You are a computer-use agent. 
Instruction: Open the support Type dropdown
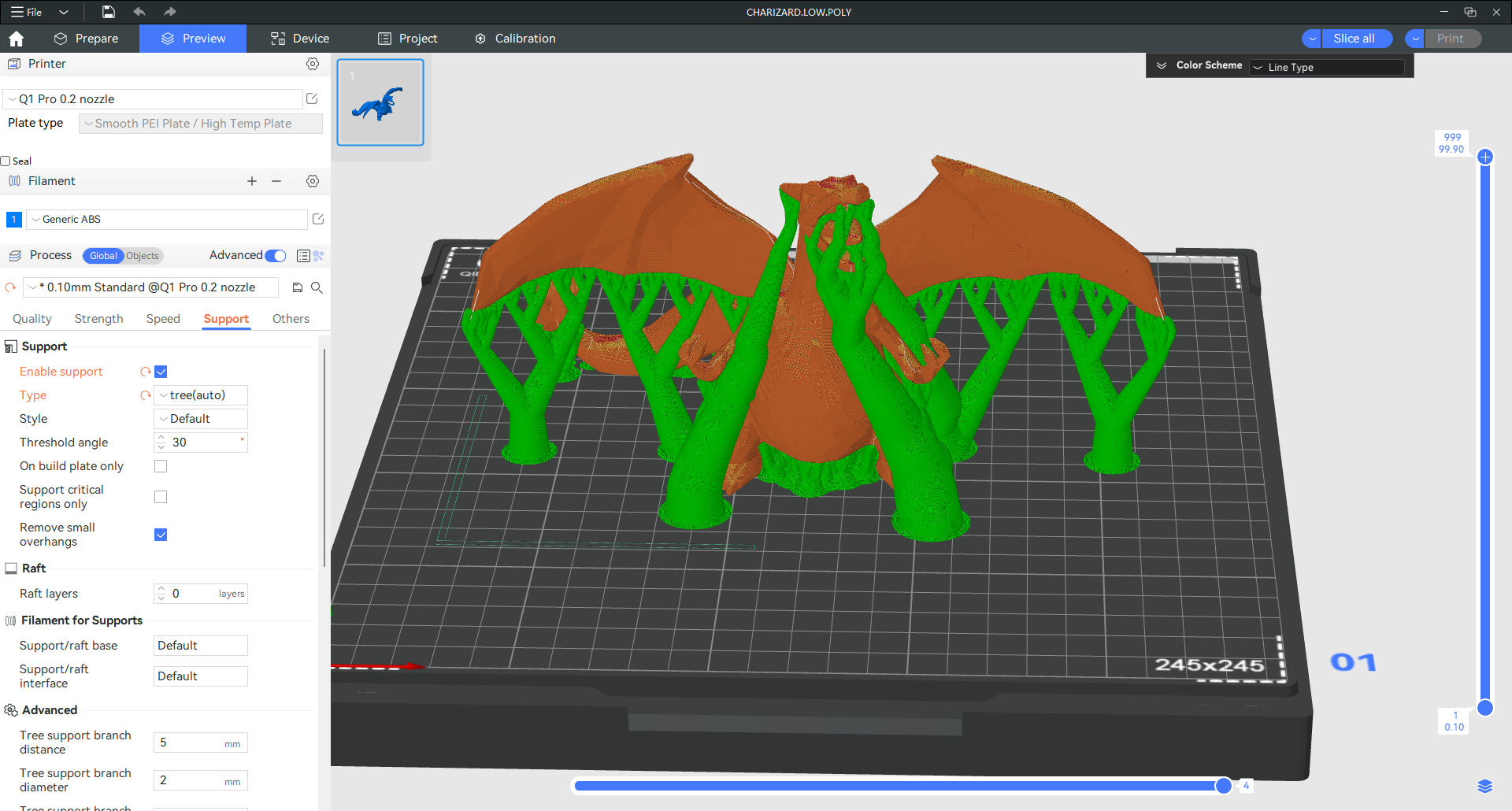tap(201, 395)
